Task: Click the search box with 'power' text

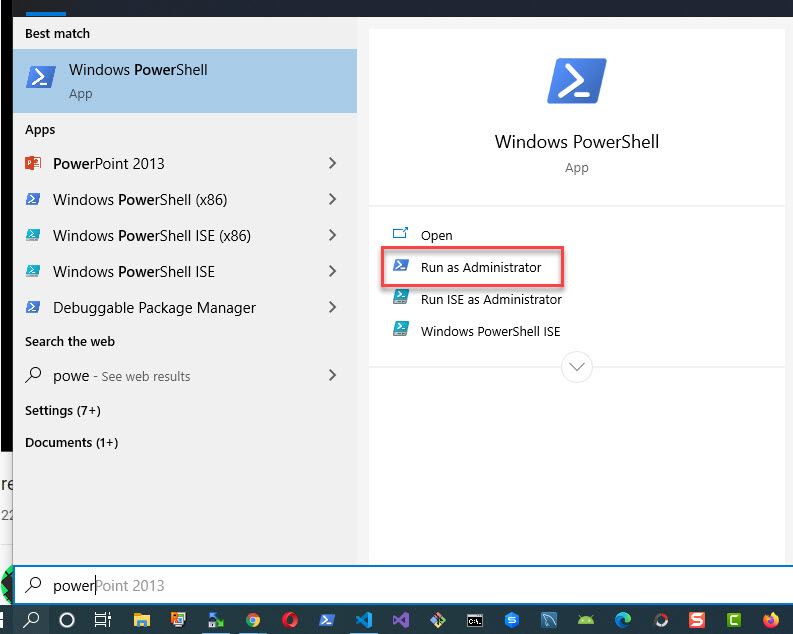Action: tap(403, 585)
